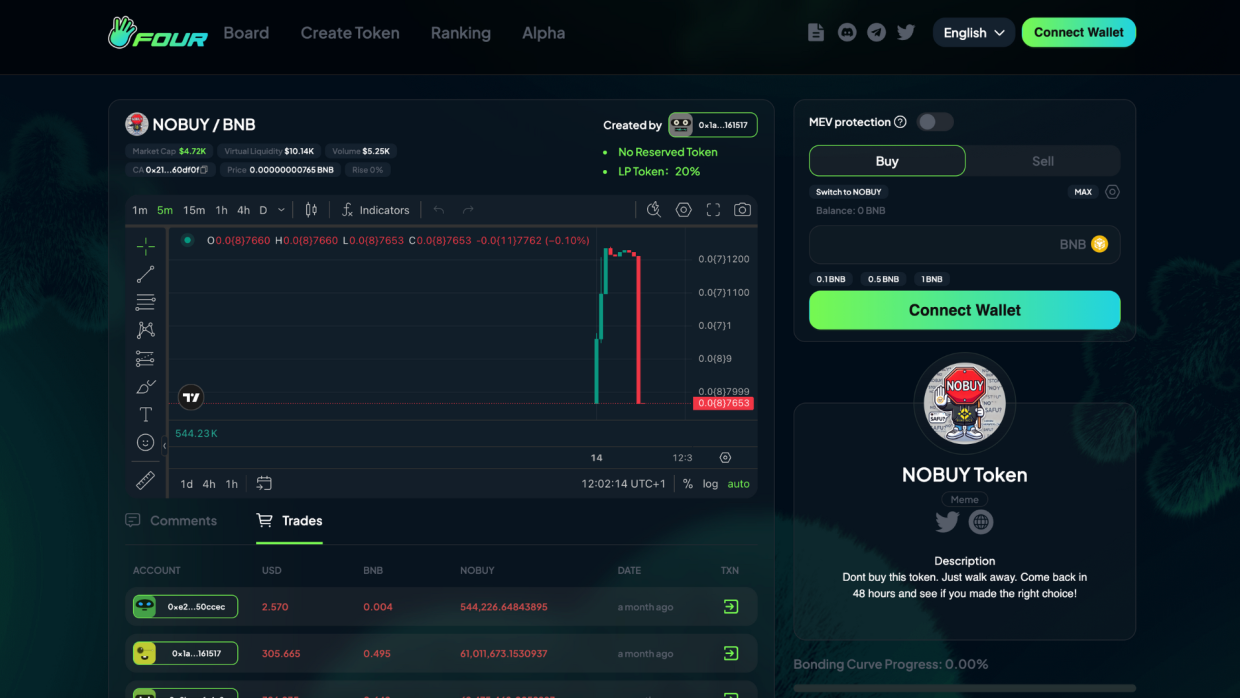Go to Create Token page
This screenshot has height=698, width=1240.
tap(350, 33)
